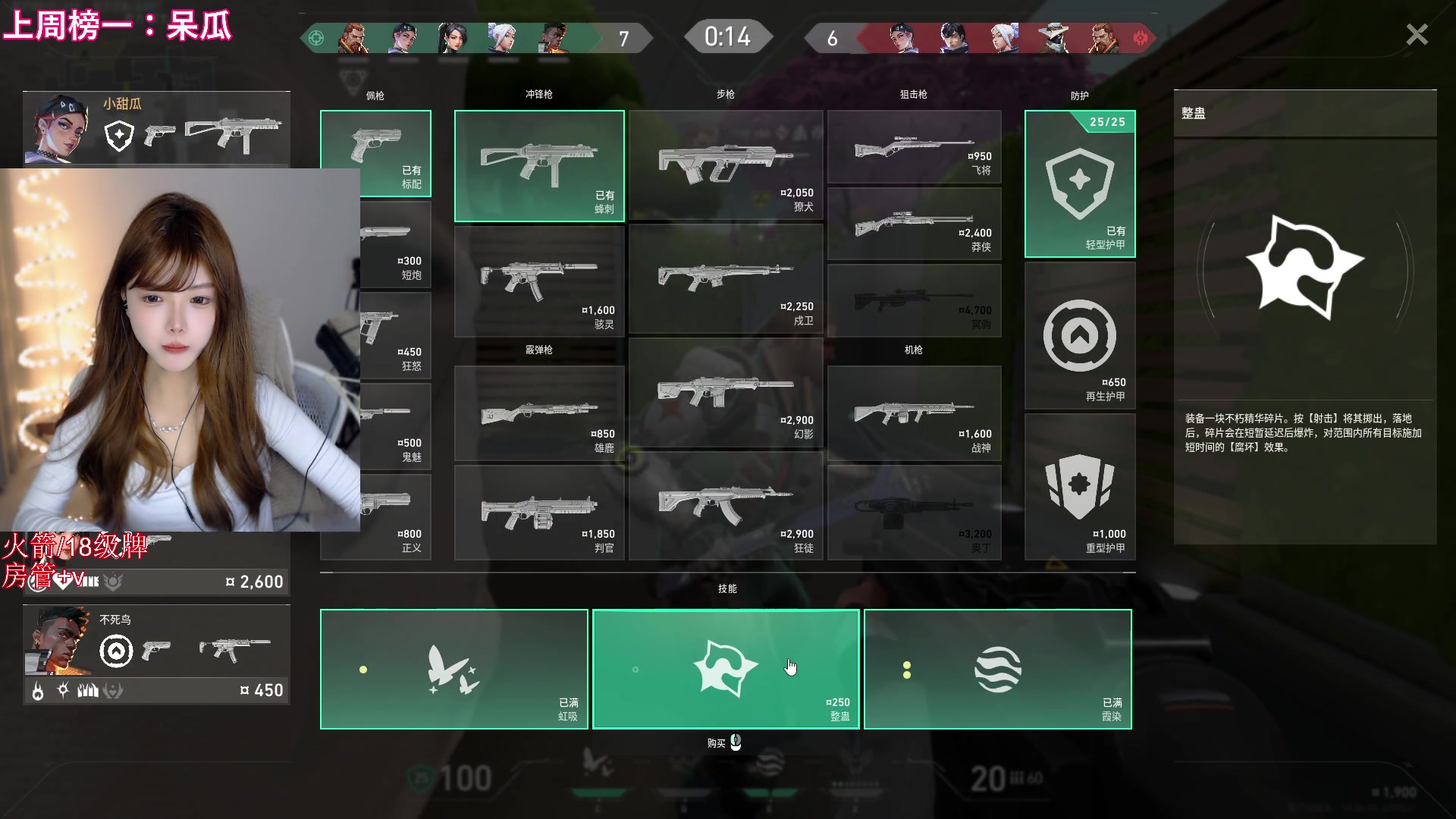Viewport: 1456px width, 819px height.
Task: Select the 冥驹 (Operator) sniper for 4,700
Action: [x=914, y=300]
